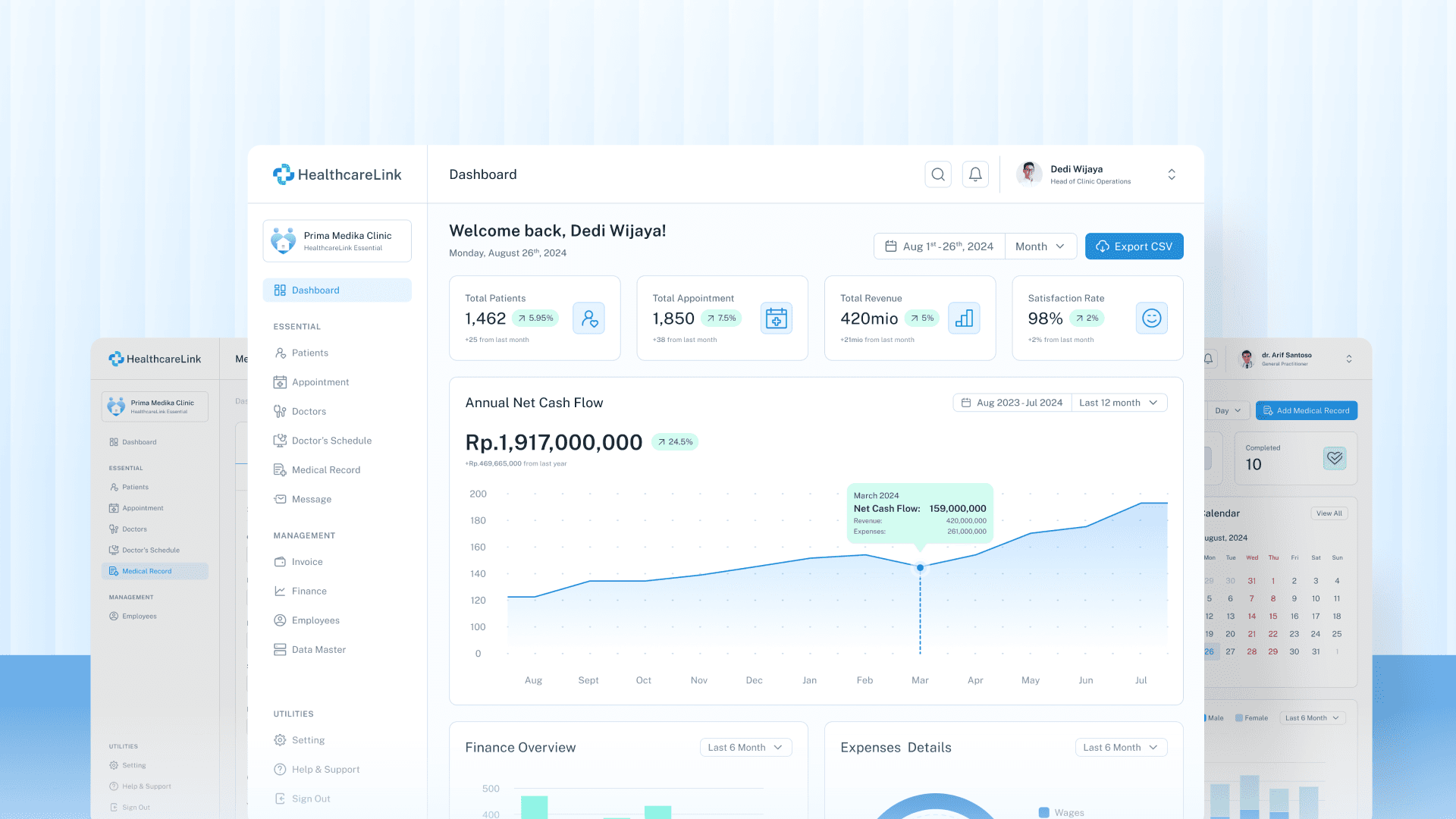
Task: Click the HealthcareLink logo
Action: pos(337,174)
